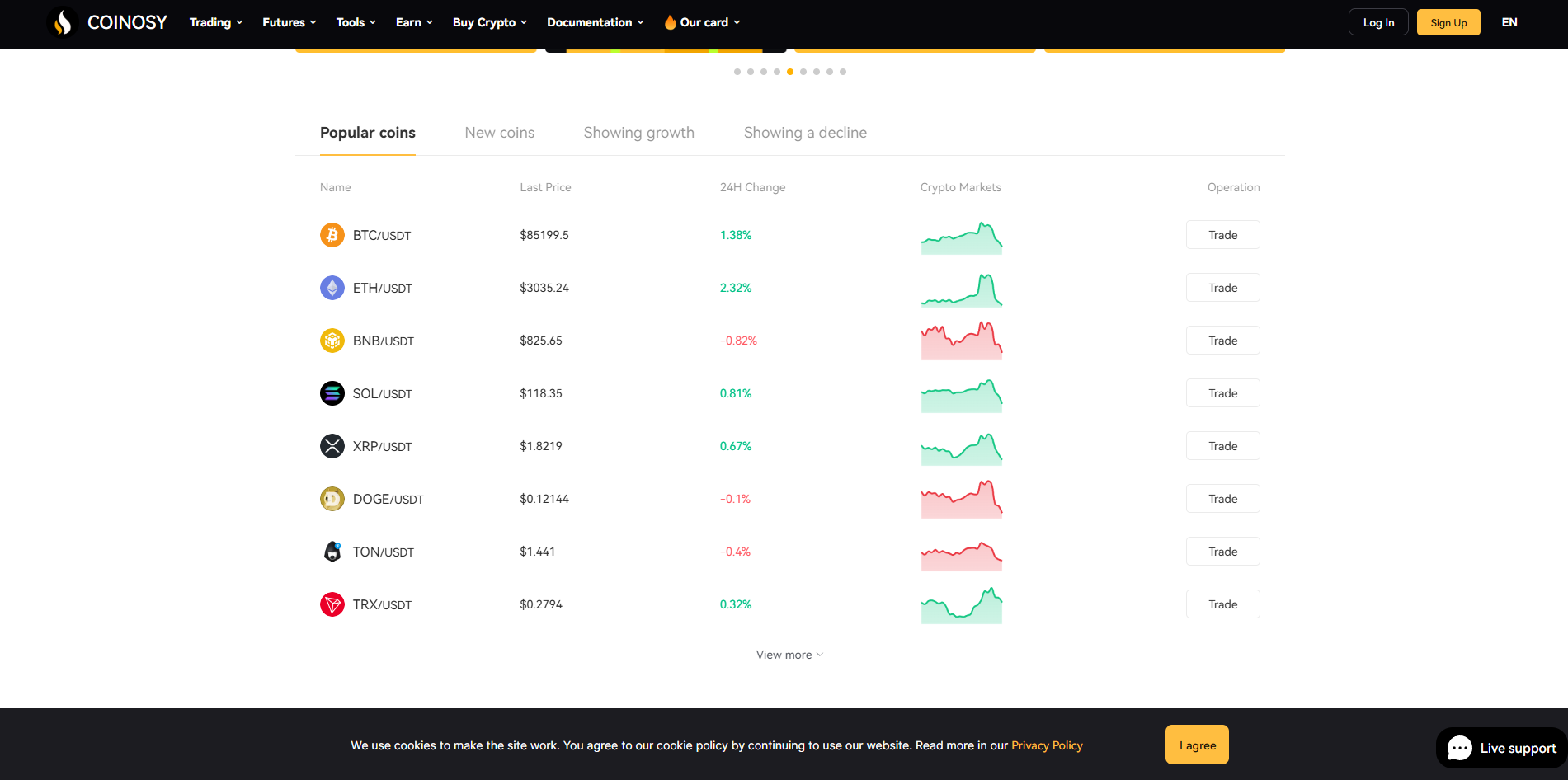Open the Privacy Policy link
Viewport: 1568px width, 780px height.
[x=1047, y=745]
